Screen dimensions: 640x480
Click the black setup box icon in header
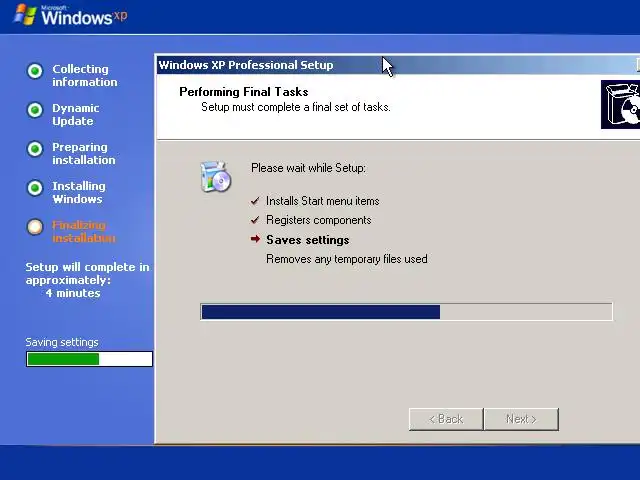620,104
